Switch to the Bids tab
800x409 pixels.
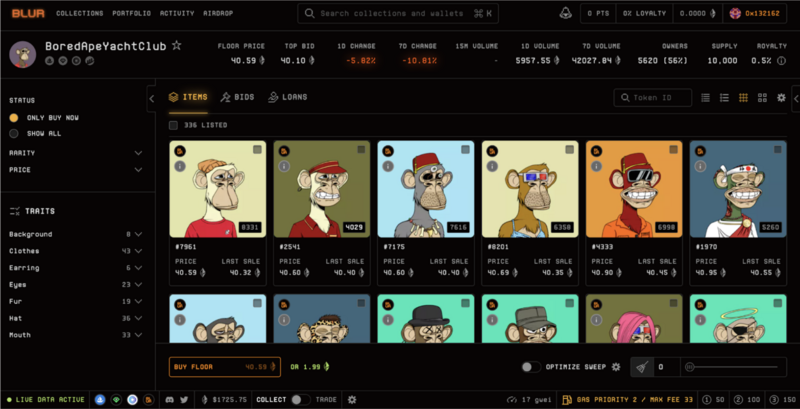click(x=238, y=97)
